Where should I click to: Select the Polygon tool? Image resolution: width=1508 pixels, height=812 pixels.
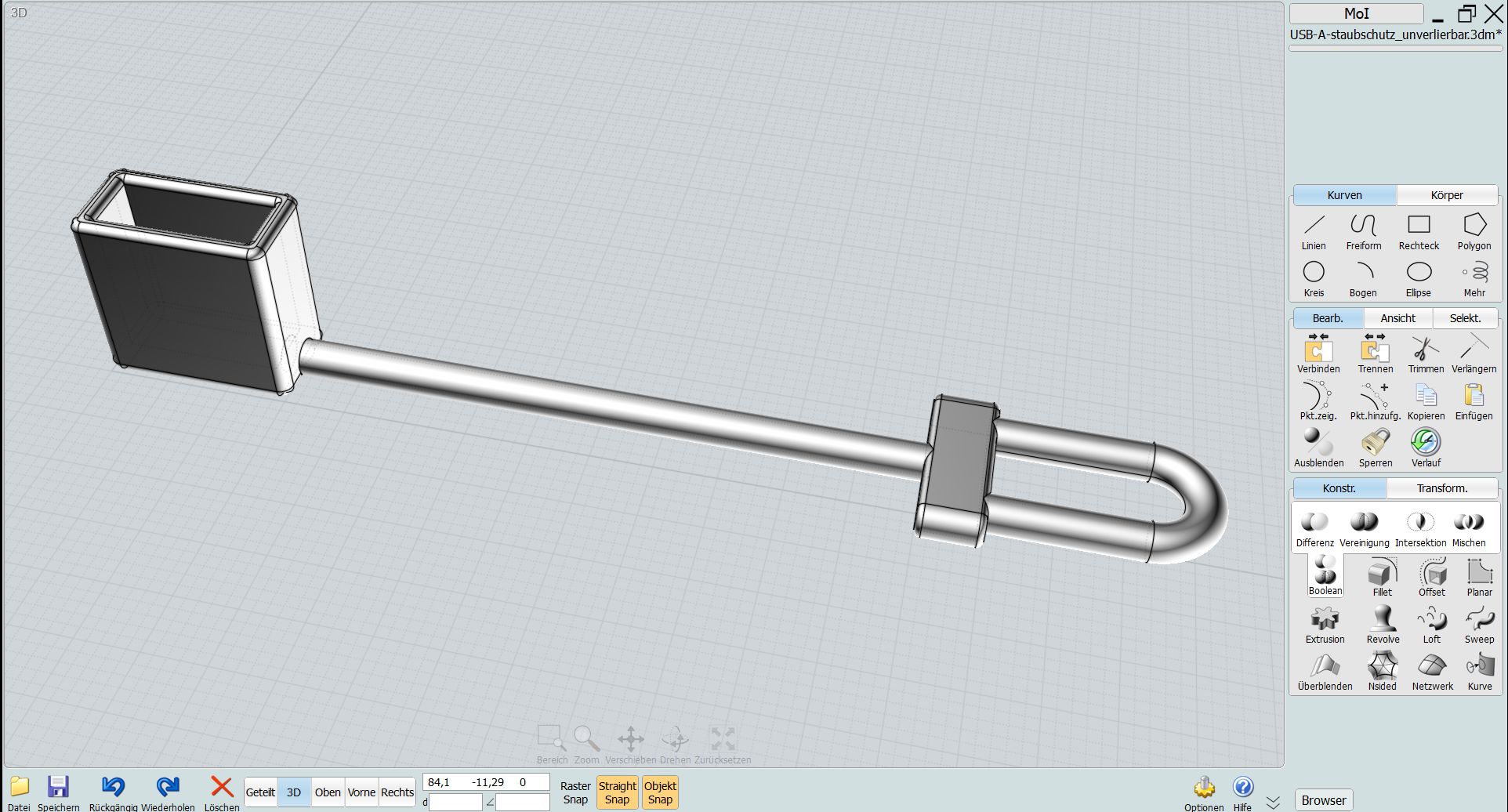click(1474, 232)
